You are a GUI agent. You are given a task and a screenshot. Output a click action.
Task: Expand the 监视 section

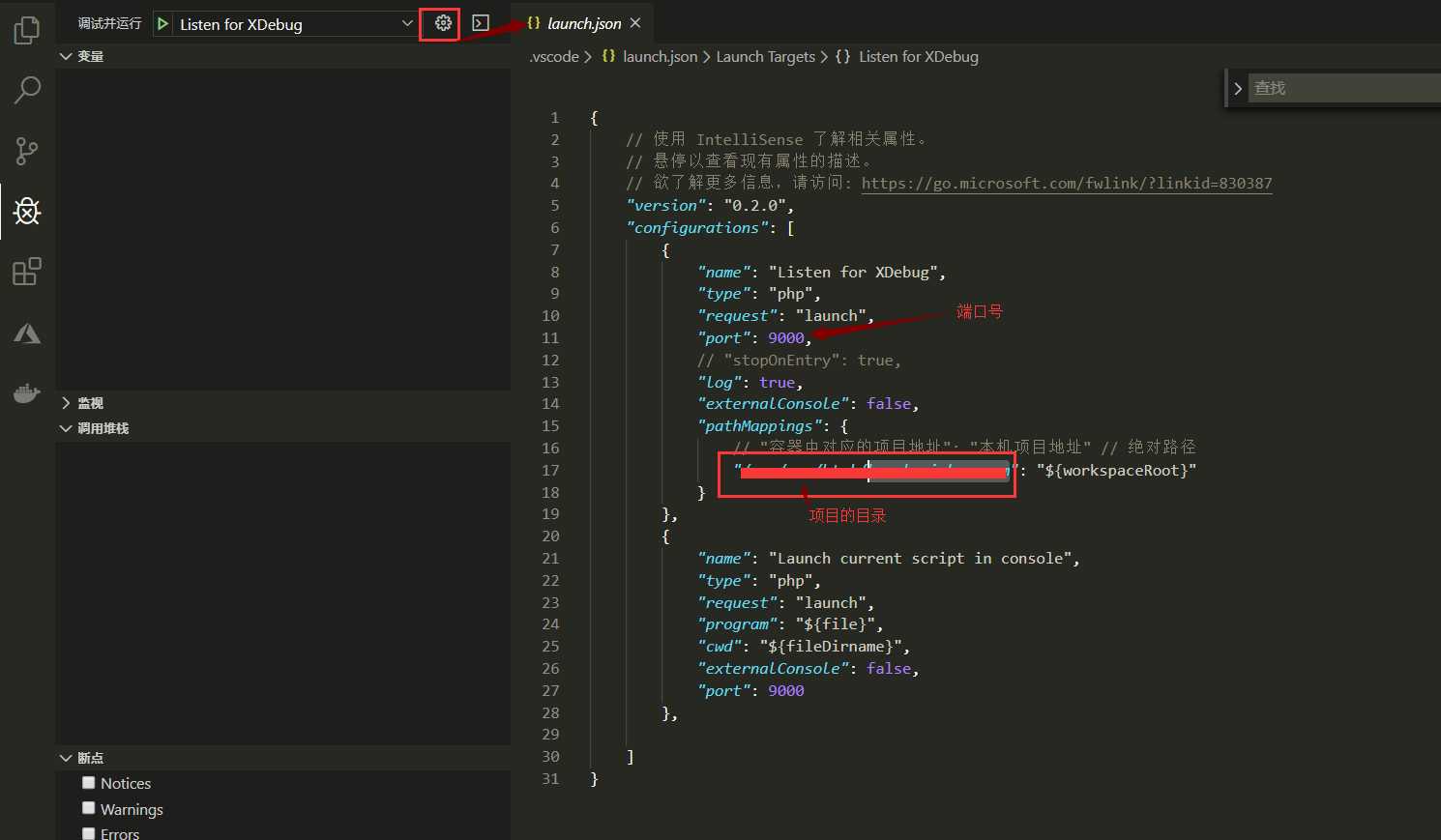pyautogui.click(x=283, y=403)
